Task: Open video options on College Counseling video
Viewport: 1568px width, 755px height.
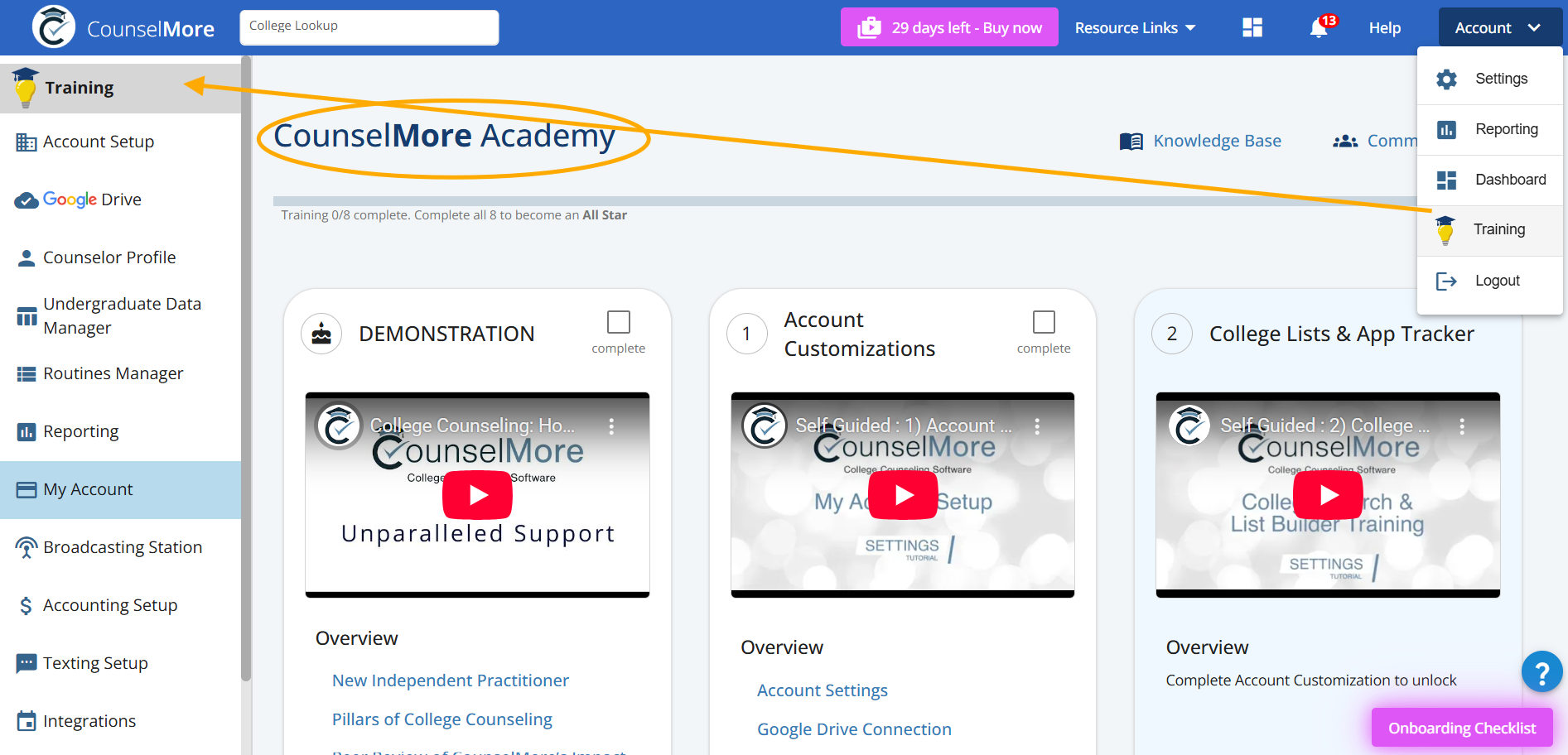Action: (x=611, y=426)
